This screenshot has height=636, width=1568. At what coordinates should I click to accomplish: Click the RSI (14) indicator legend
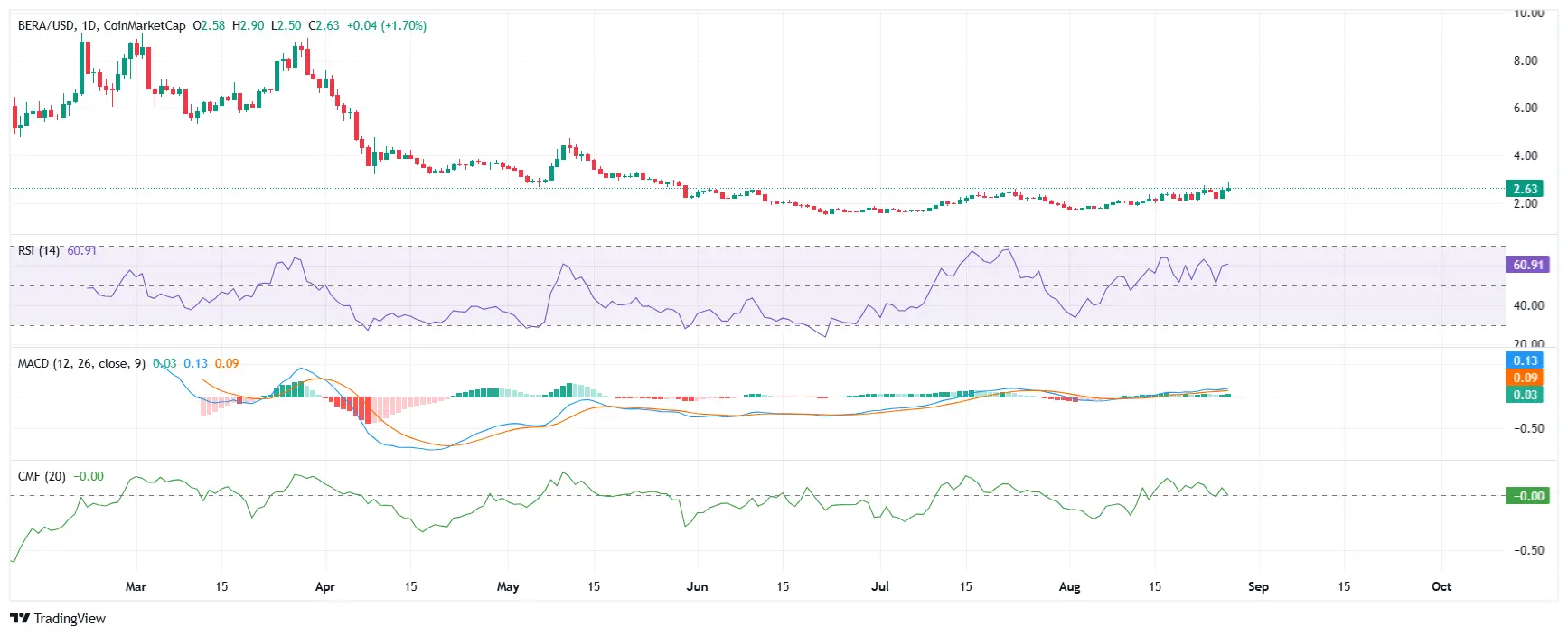click(39, 250)
